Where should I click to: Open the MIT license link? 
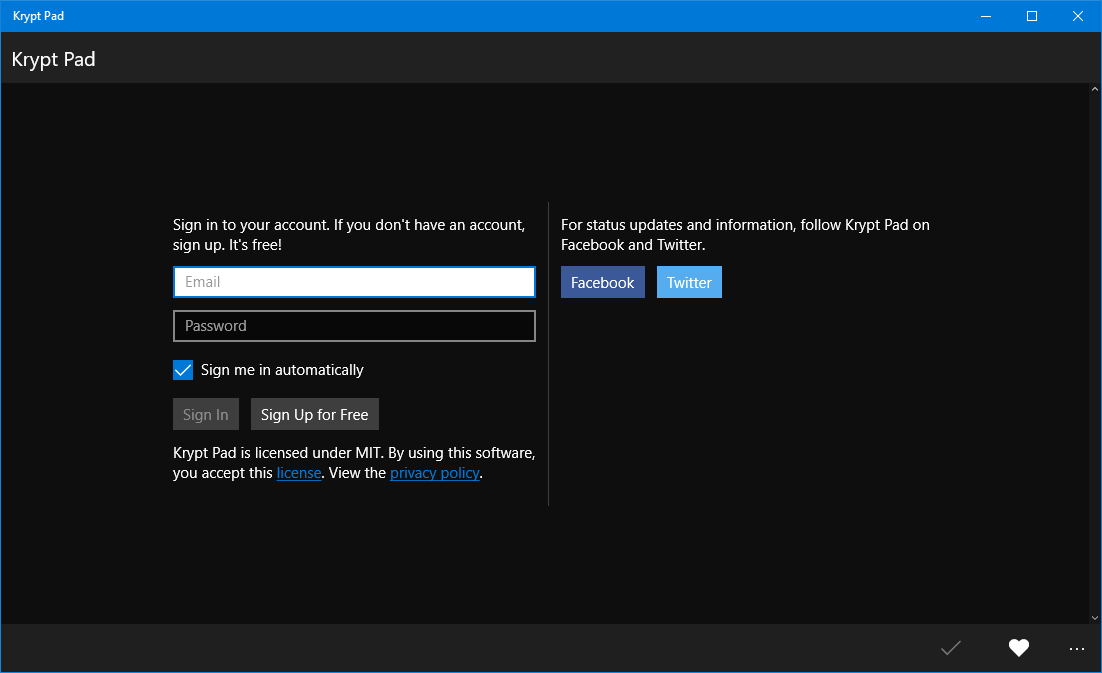pos(299,473)
